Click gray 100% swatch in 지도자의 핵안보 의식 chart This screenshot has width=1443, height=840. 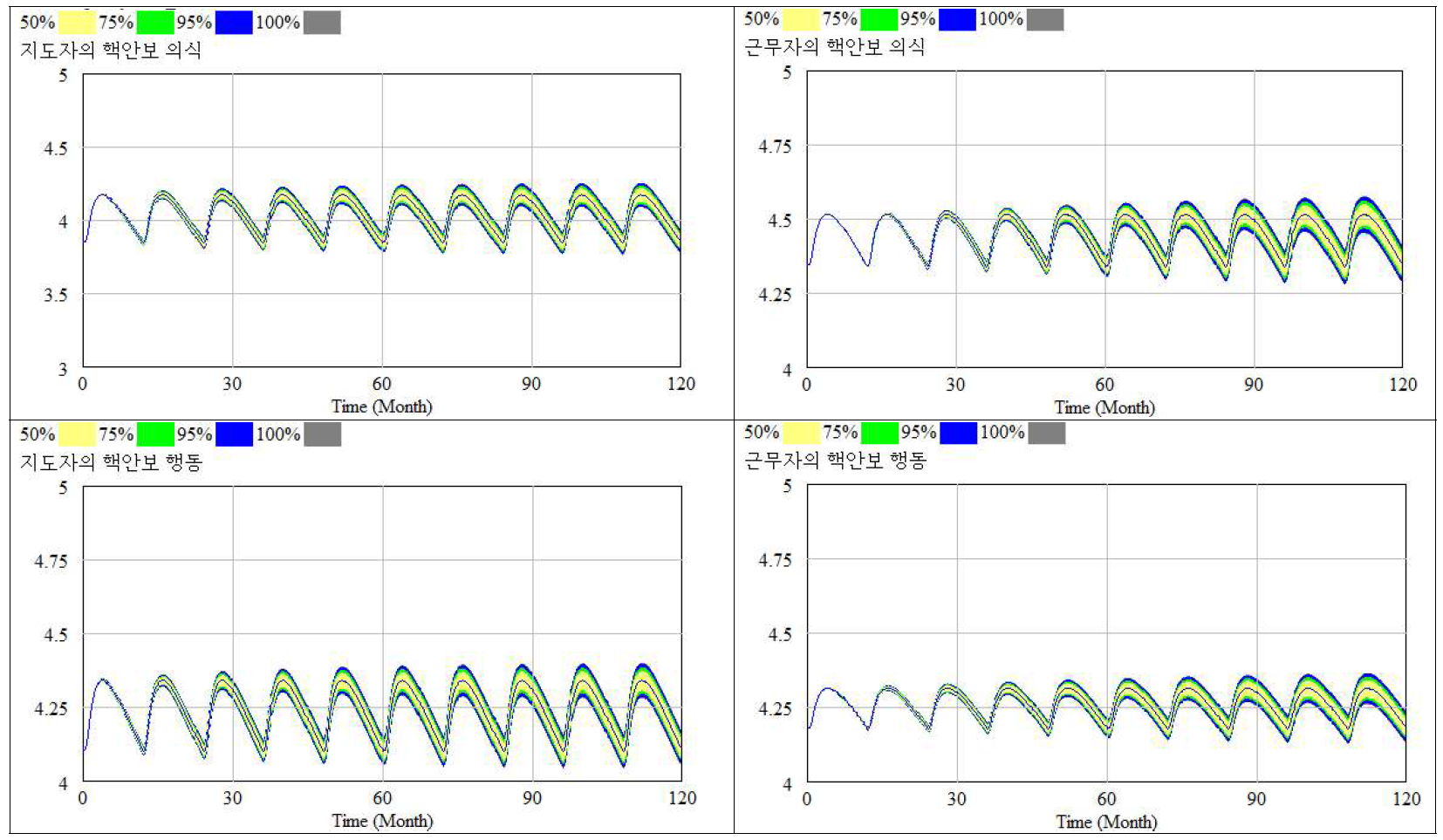pos(322,23)
